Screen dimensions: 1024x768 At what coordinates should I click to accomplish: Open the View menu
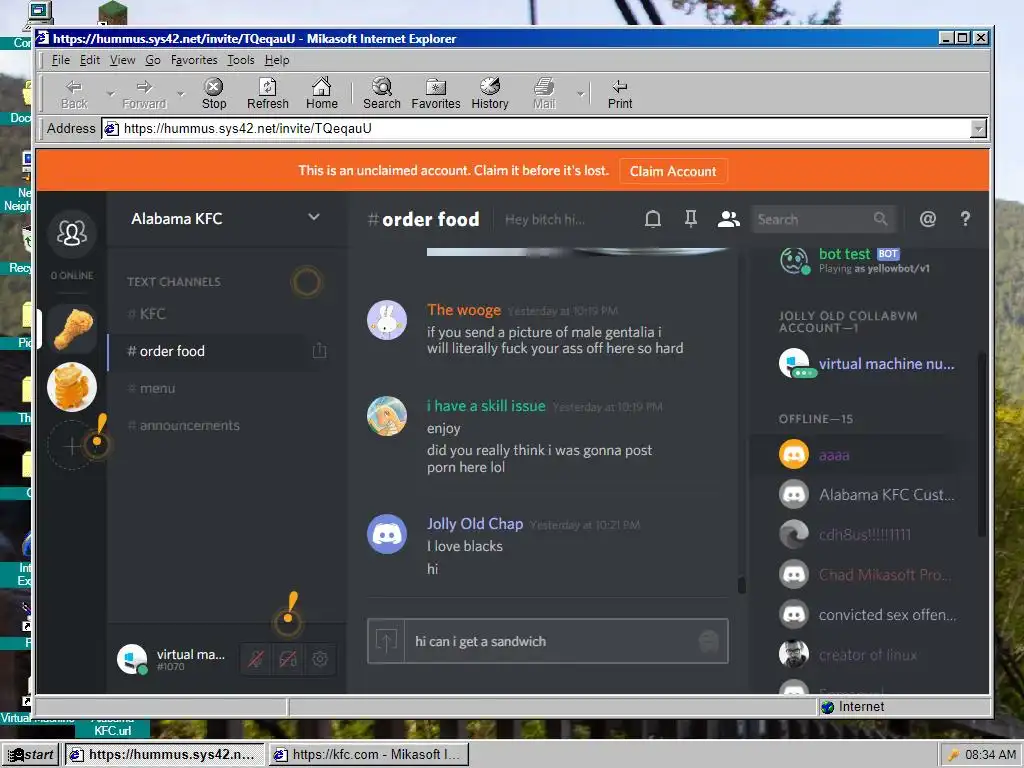point(122,60)
